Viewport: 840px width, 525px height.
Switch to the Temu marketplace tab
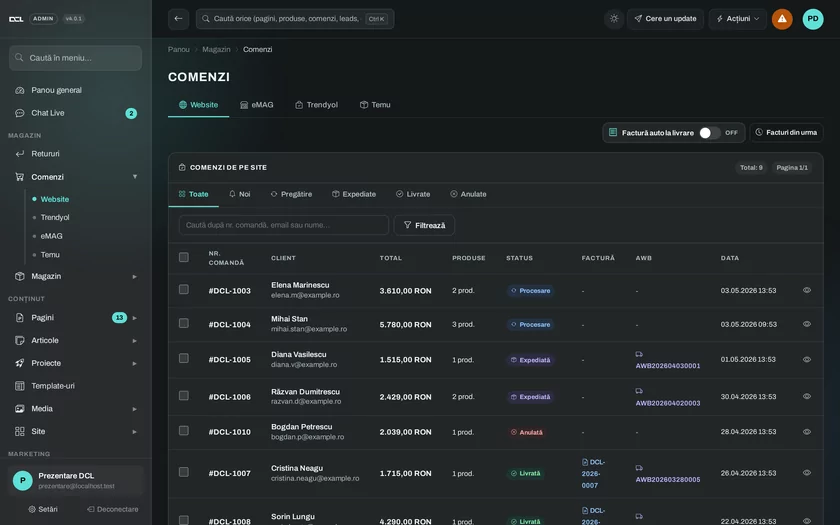tap(375, 105)
